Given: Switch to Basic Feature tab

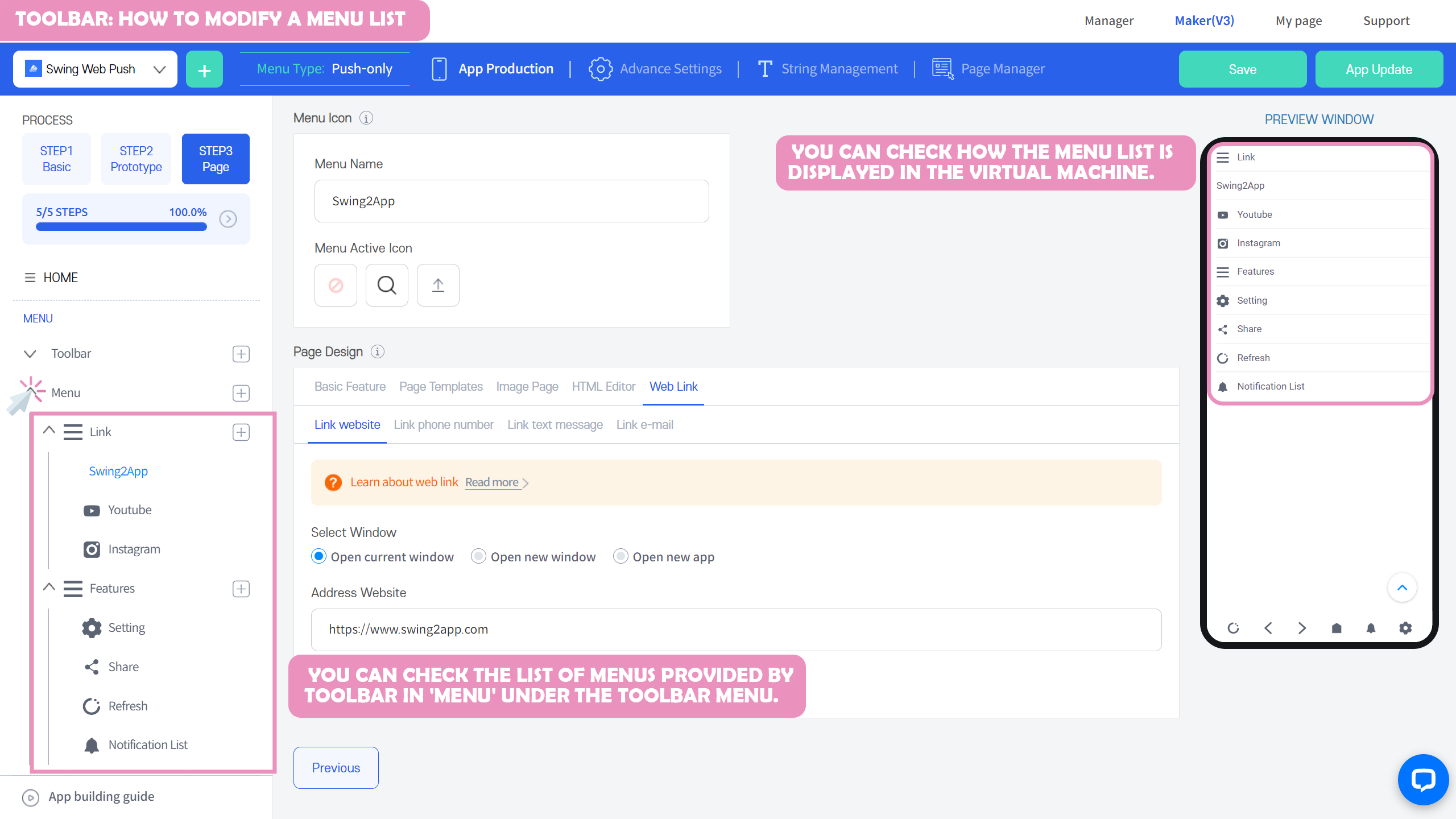Looking at the screenshot, I should [x=350, y=387].
